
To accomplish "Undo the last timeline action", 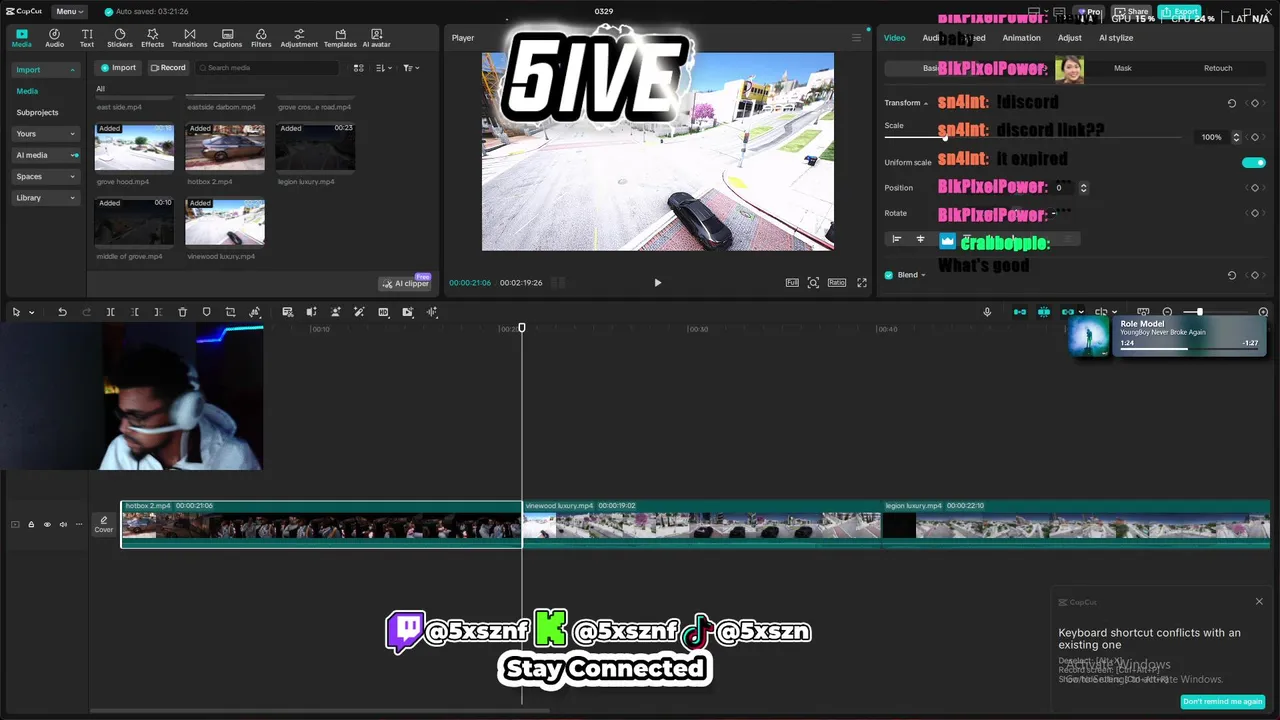I will click(x=62, y=312).
